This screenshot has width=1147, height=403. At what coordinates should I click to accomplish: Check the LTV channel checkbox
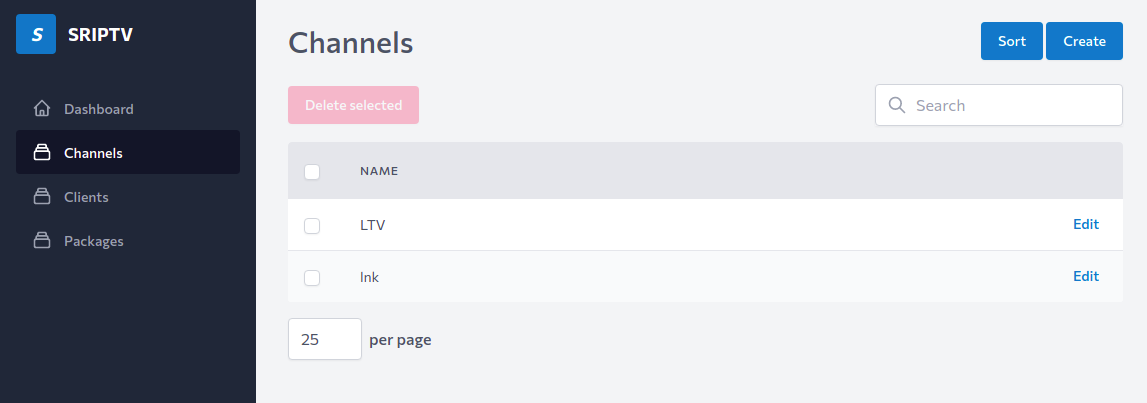(x=312, y=226)
